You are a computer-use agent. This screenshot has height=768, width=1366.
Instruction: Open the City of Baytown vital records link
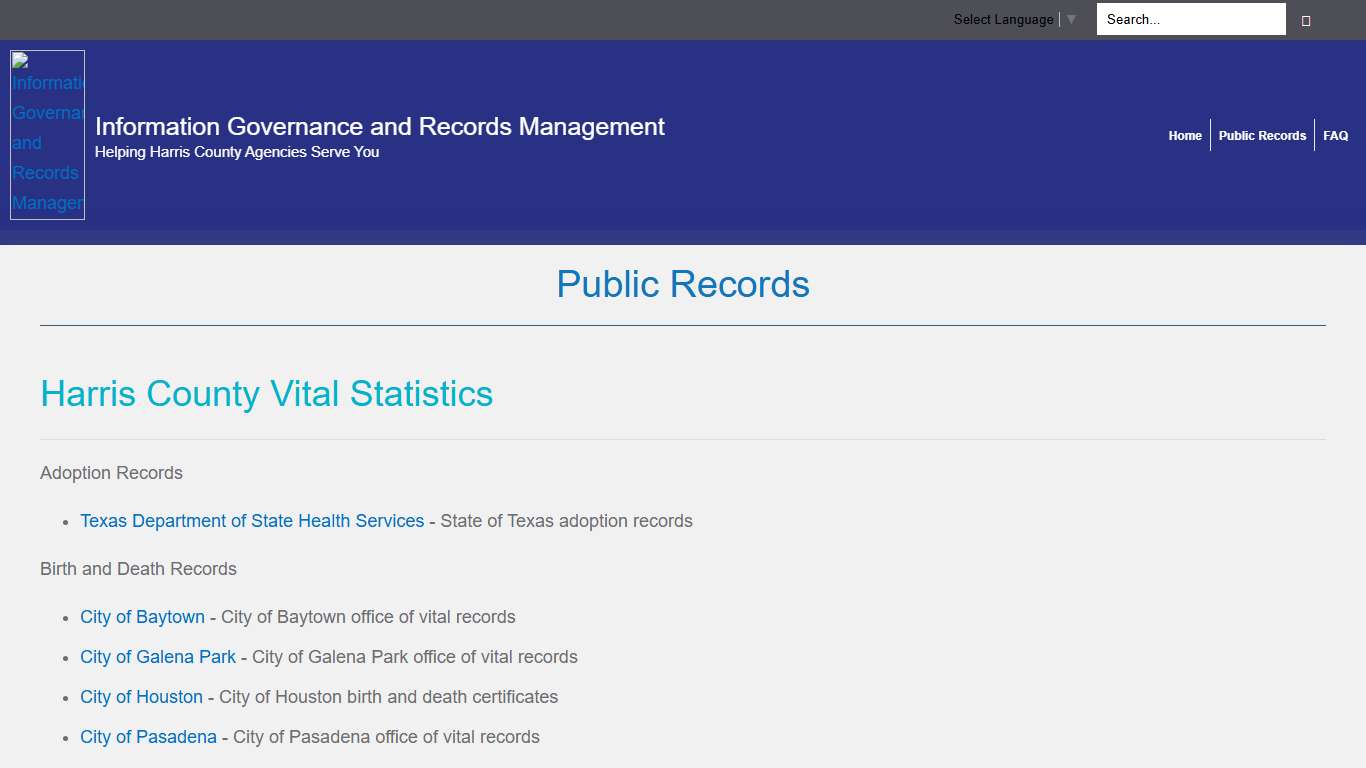tap(142, 617)
